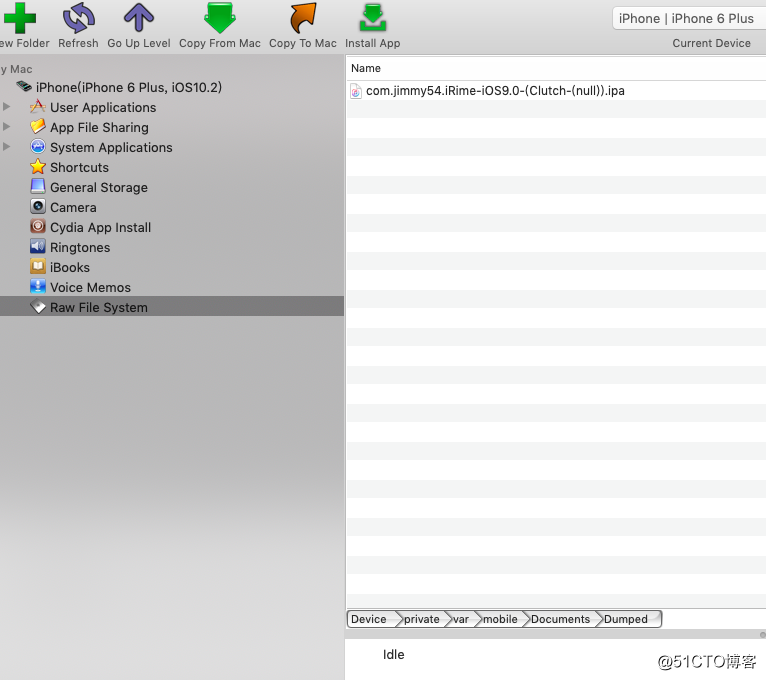The width and height of the screenshot is (766, 680).
Task: Click the Voice Memos microphone icon
Action: (x=38, y=287)
